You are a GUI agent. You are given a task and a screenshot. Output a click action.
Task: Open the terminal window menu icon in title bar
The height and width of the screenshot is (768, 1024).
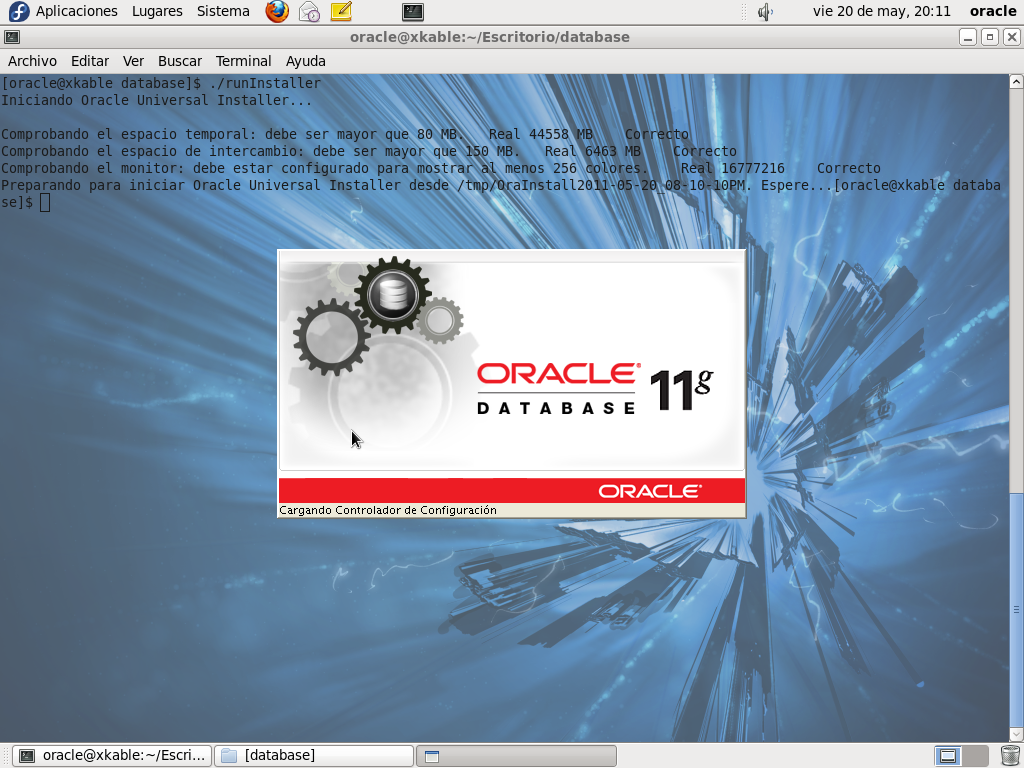[12, 37]
